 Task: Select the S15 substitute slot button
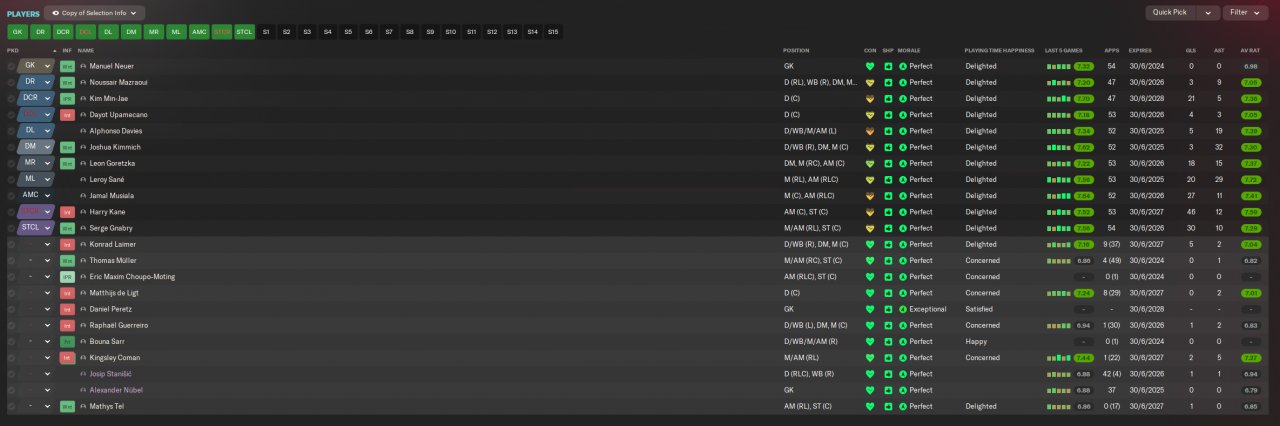click(553, 32)
